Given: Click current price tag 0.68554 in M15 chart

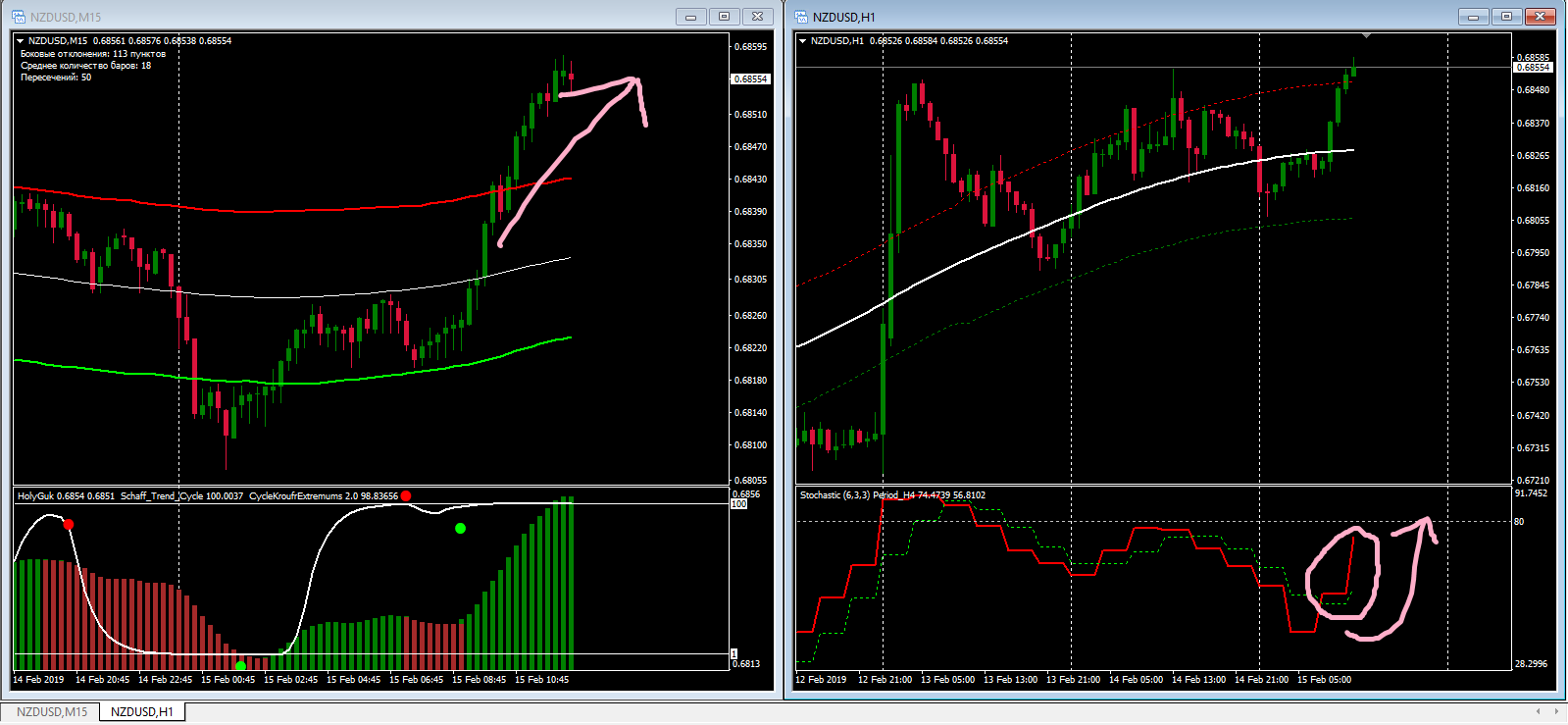Looking at the screenshot, I should coord(751,79).
